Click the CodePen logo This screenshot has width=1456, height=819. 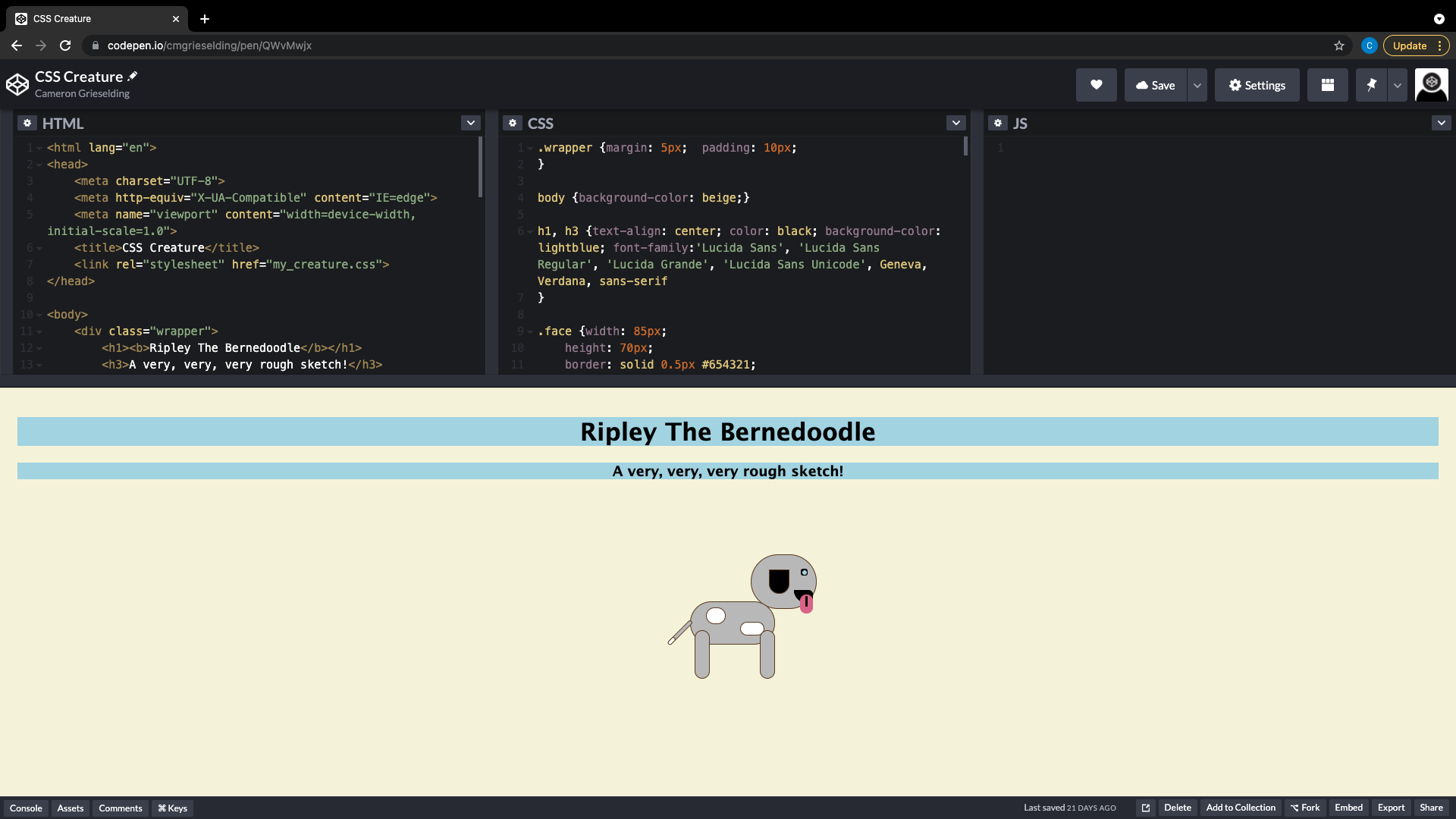click(x=17, y=84)
